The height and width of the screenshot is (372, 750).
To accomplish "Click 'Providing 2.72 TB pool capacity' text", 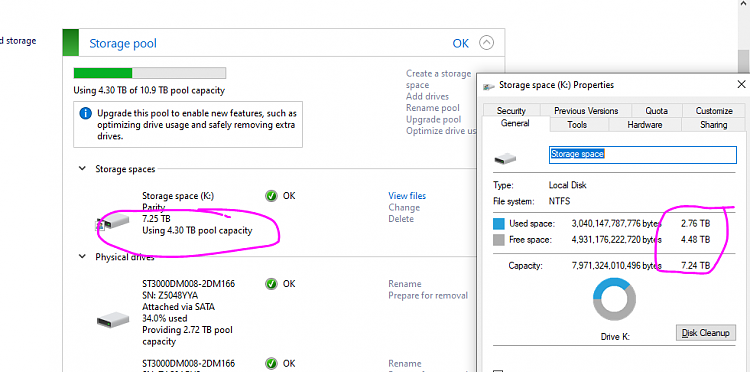I will (188, 336).
